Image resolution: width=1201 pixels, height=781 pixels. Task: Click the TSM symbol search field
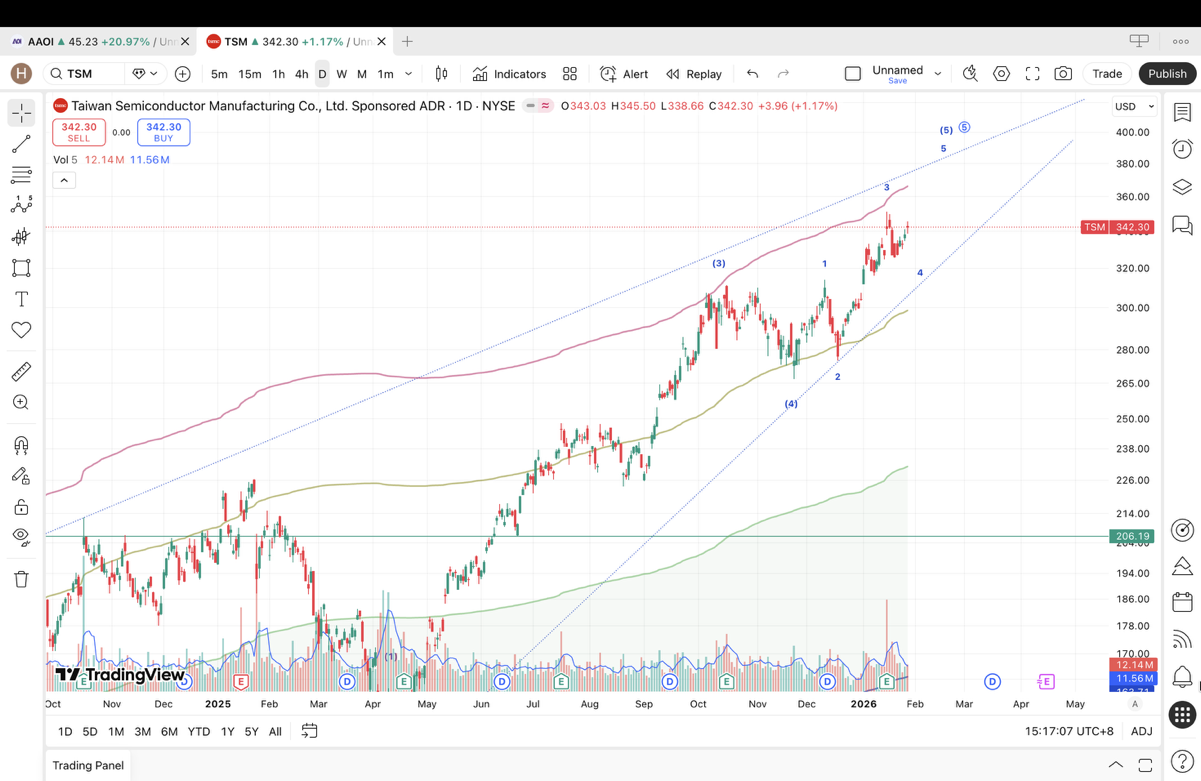pos(88,74)
